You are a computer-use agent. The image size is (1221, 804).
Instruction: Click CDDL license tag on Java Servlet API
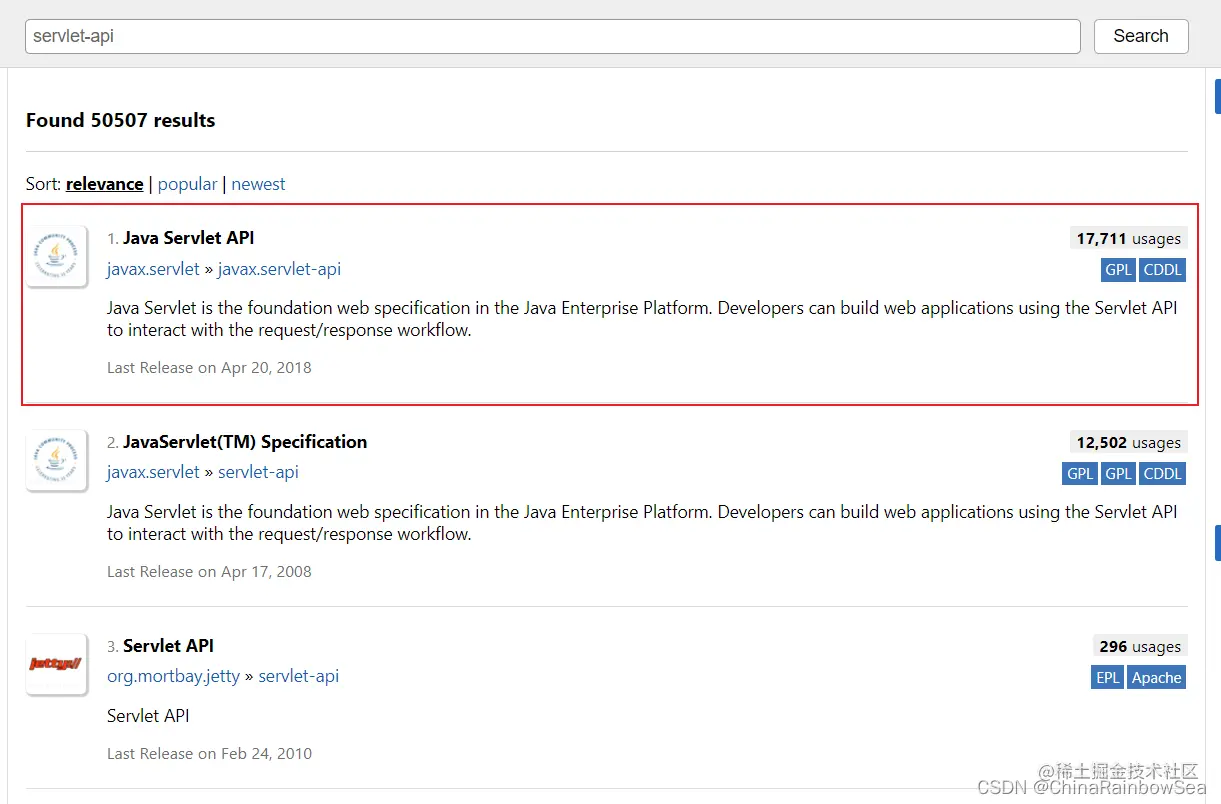[x=1162, y=270]
